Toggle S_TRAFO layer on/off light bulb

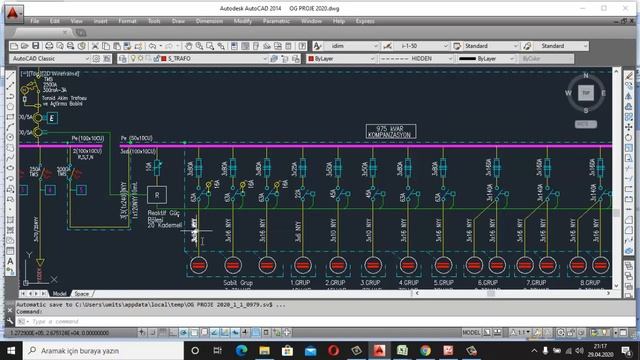point(133,59)
